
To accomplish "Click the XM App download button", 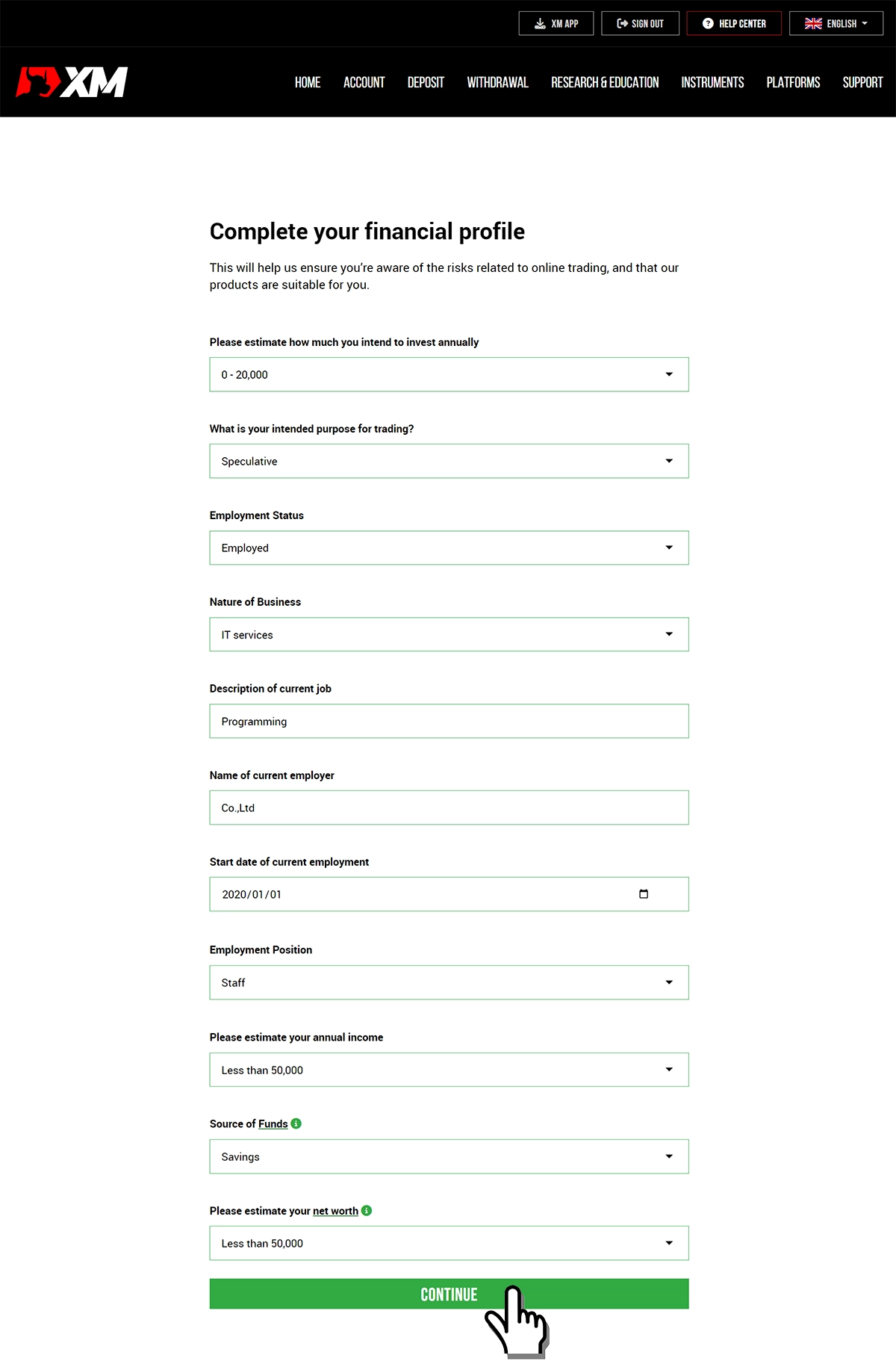I will [x=556, y=23].
